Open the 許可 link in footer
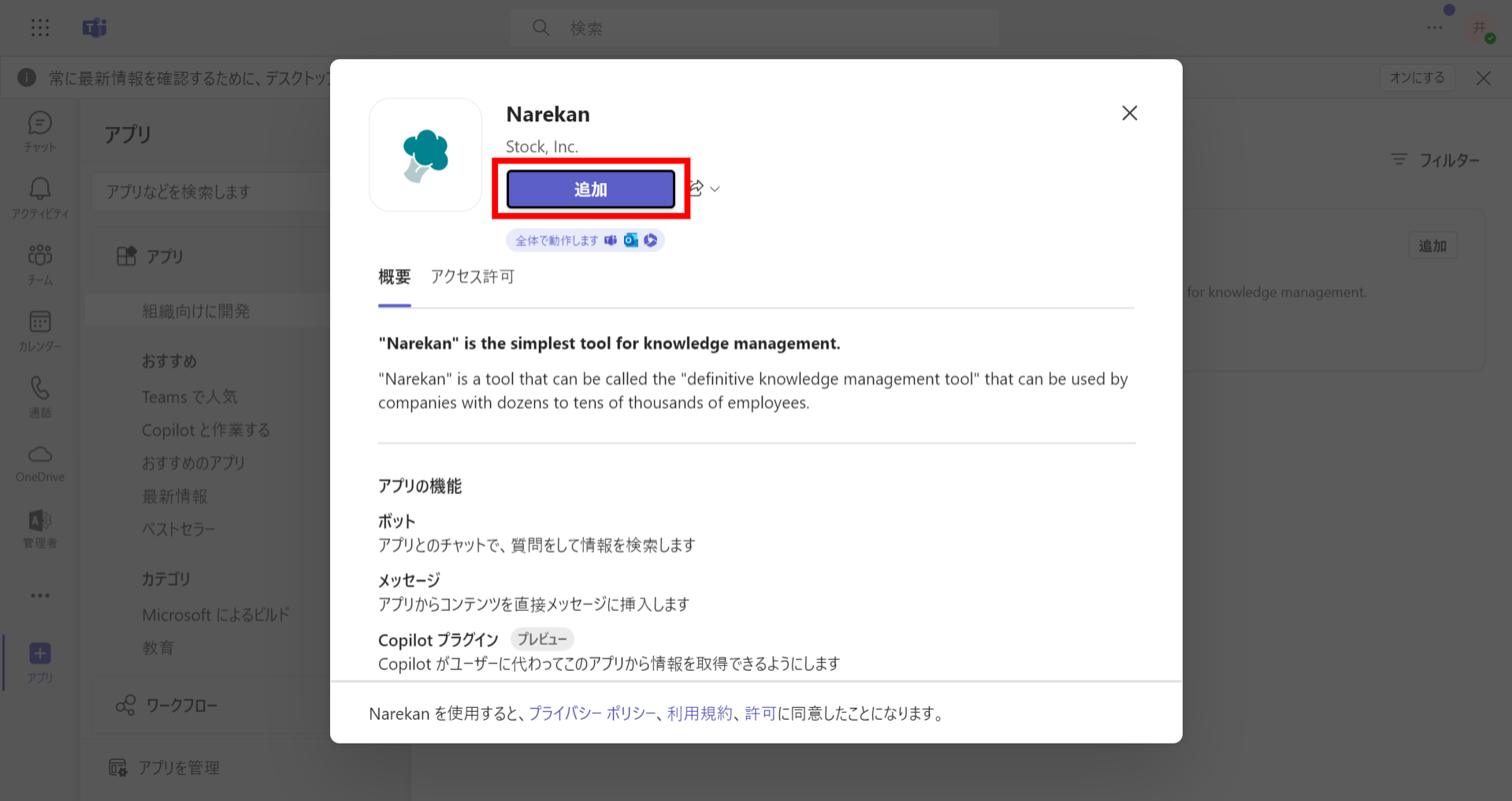 pos(760,713)
